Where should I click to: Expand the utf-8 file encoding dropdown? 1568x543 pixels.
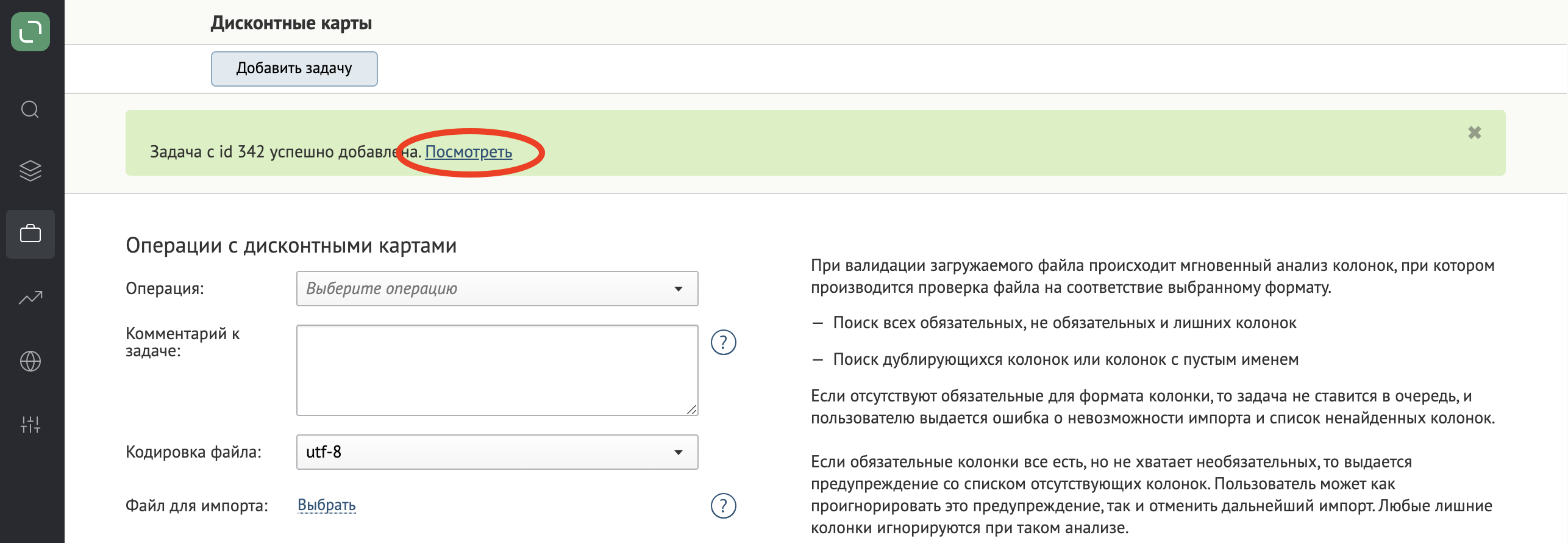tap(497, 452)
